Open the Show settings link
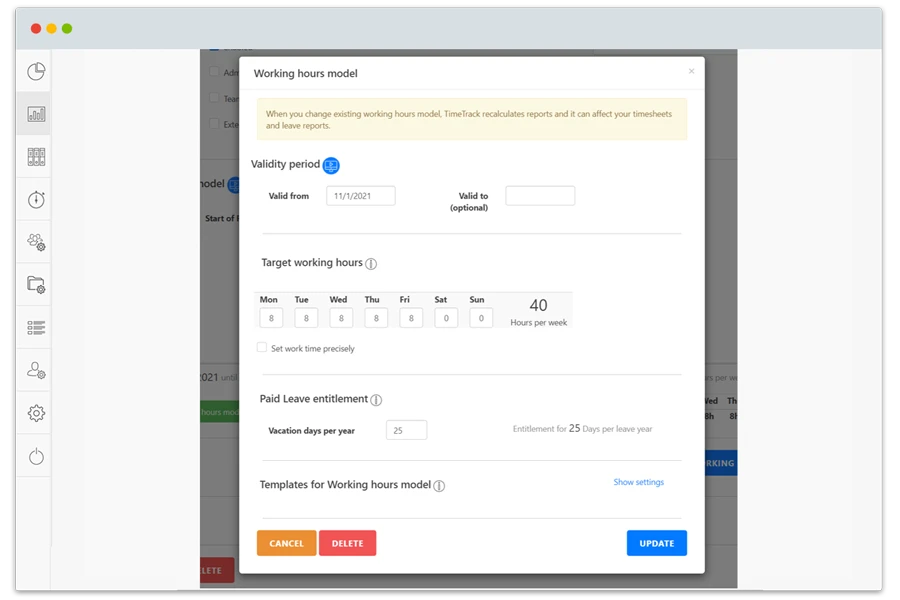The image size is (900, 600). point(638,482)
